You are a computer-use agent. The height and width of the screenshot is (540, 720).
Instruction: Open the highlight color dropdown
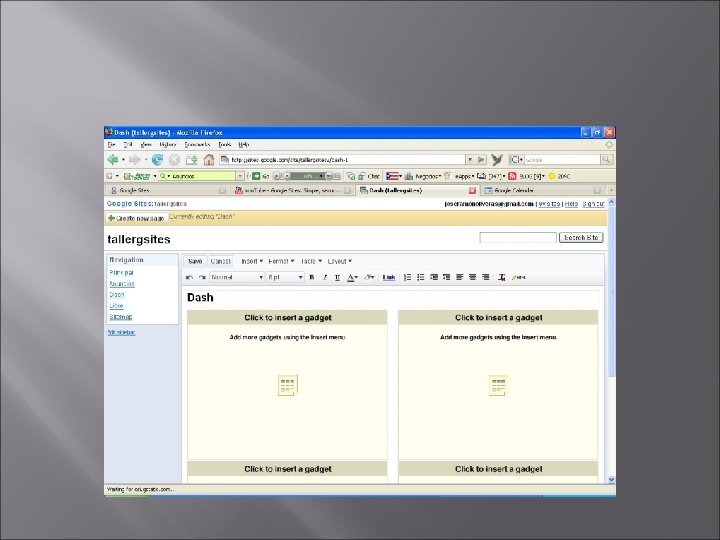tap(369, 277)
